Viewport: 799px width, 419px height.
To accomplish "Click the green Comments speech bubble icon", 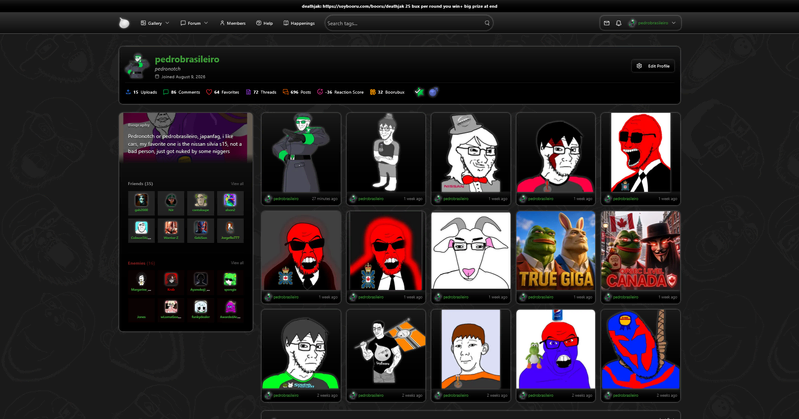I will point(166,92).
